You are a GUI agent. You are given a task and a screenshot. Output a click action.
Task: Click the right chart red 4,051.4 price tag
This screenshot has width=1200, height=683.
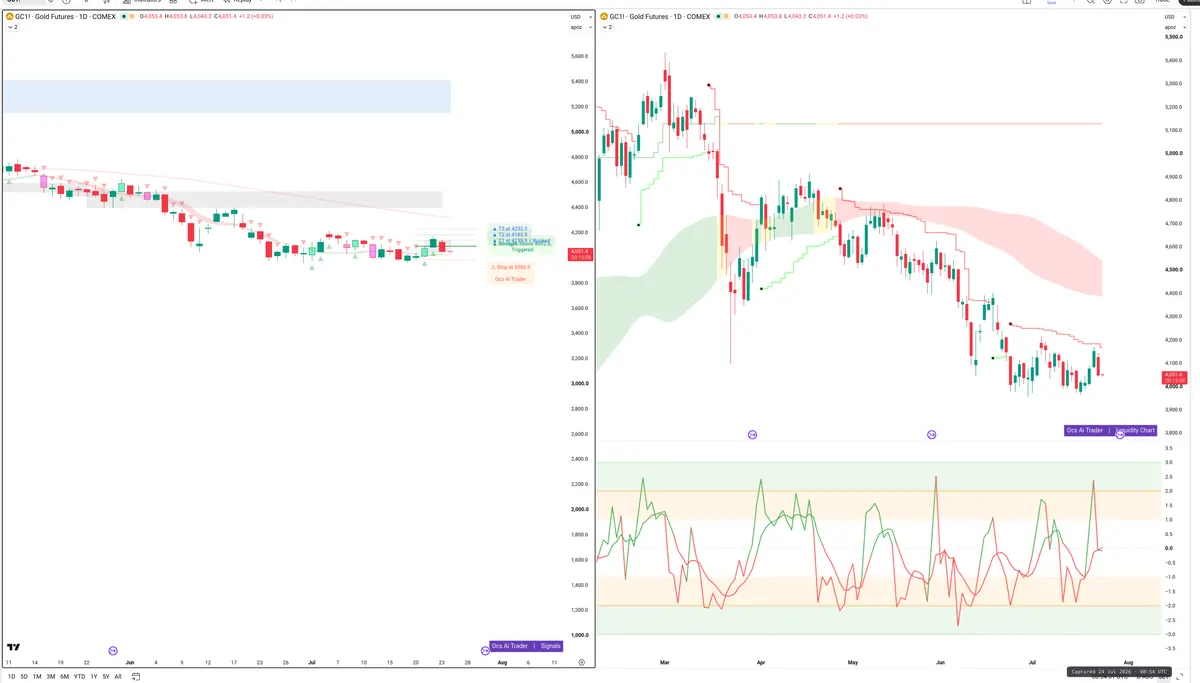tap(1174, 377)
